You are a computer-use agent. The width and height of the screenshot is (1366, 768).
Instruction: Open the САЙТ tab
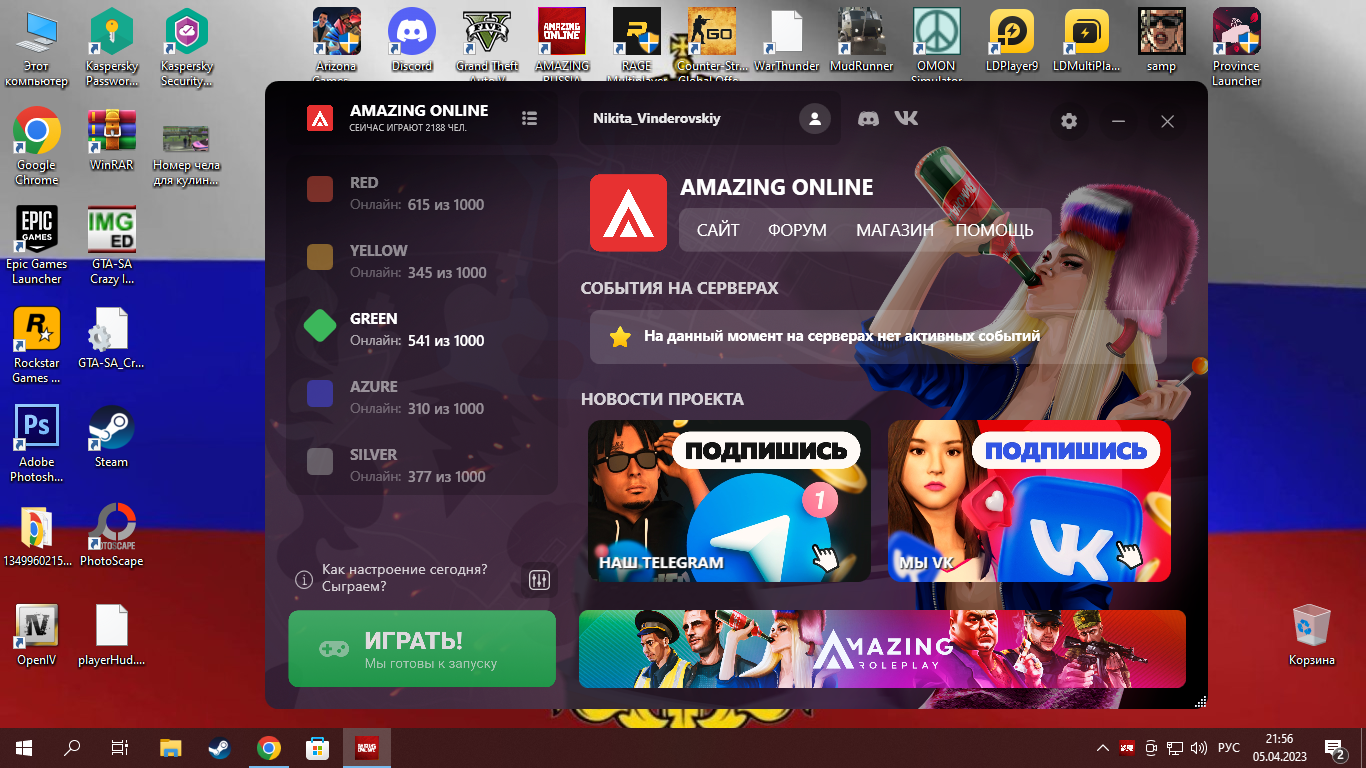[718, 230]
